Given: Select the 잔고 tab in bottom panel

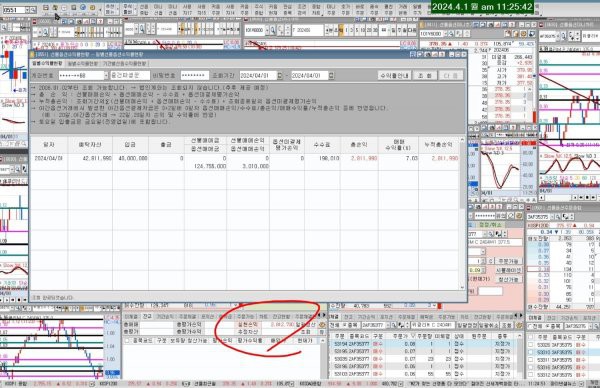Looking at the screenshot, I should [147, 317].
